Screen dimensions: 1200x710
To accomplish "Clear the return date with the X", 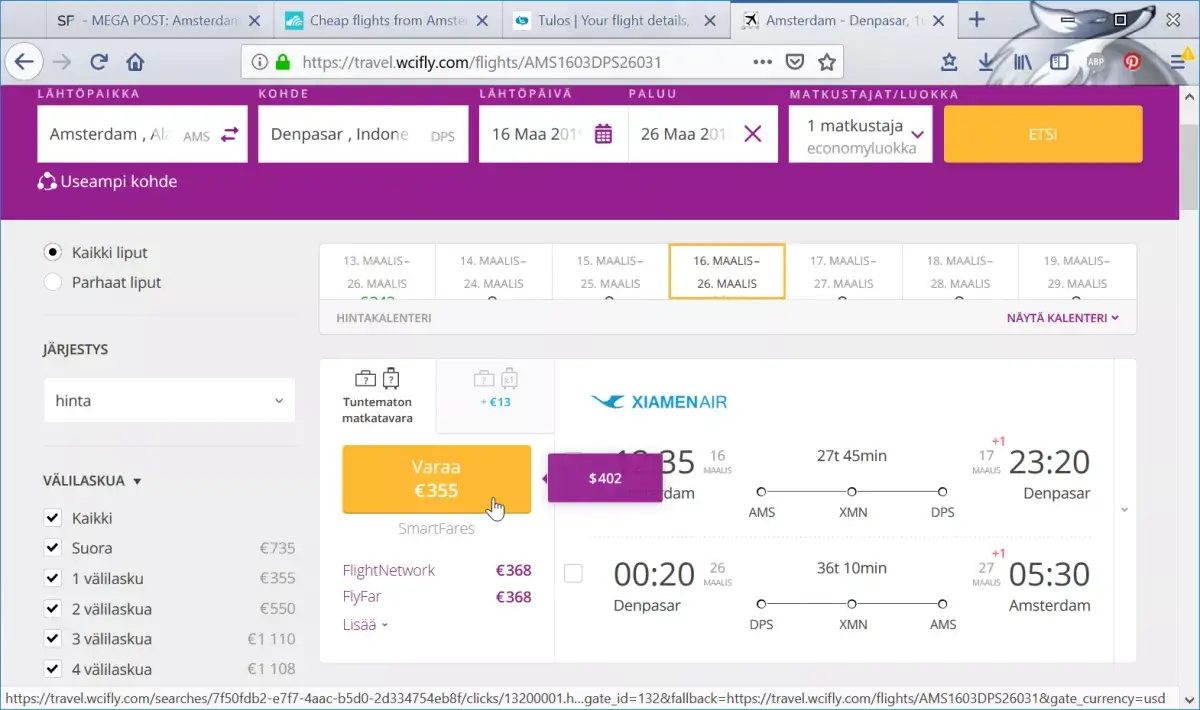I will click(x=752, y=134).
